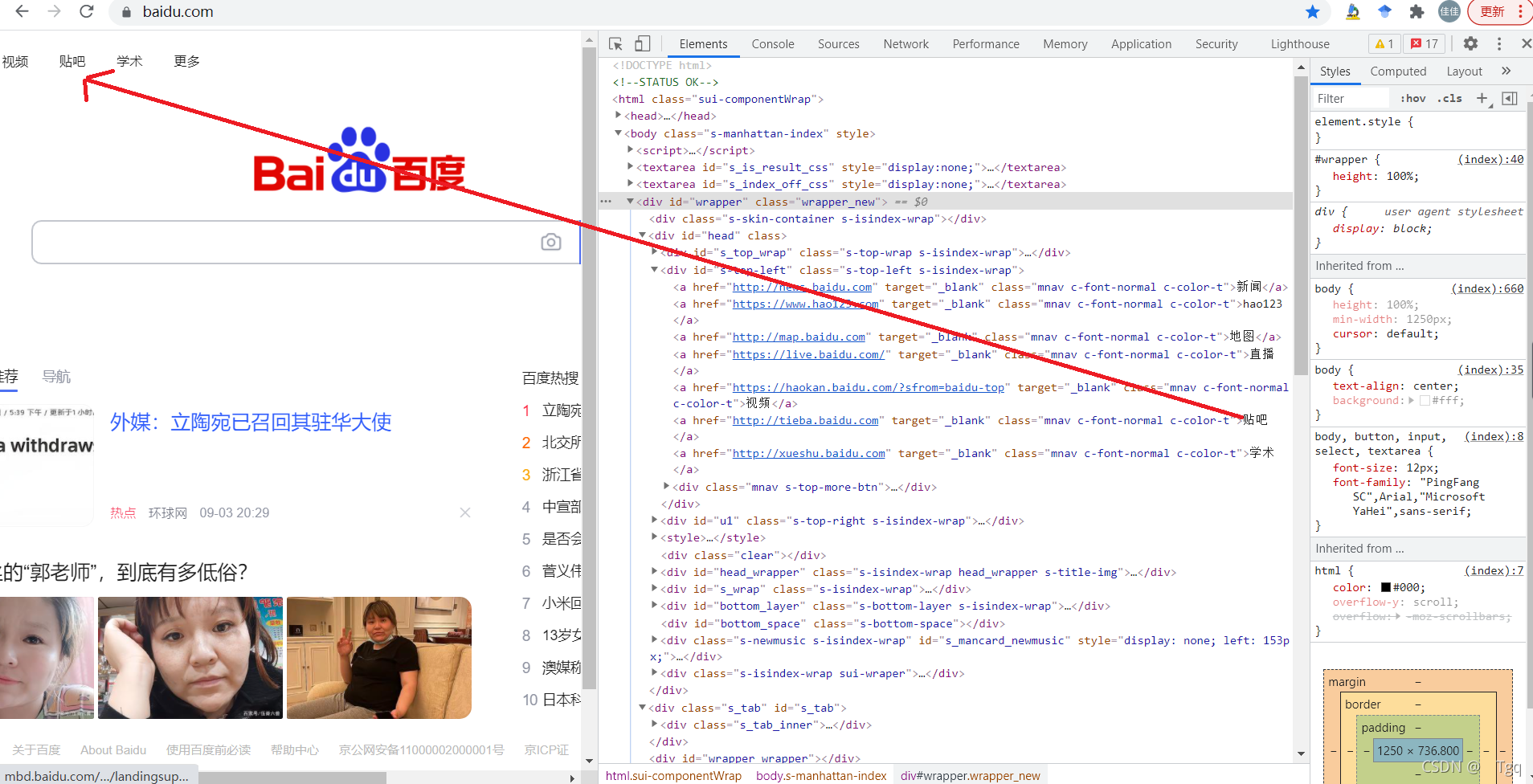Open (index):660 source link for body
The image size is (1533, 784).
1487,288
